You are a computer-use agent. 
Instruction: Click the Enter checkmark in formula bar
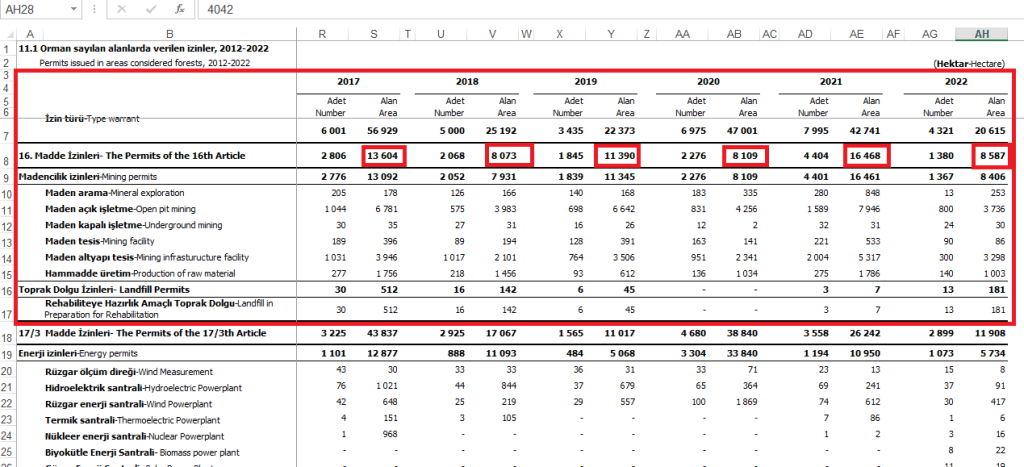coord(149,9)
